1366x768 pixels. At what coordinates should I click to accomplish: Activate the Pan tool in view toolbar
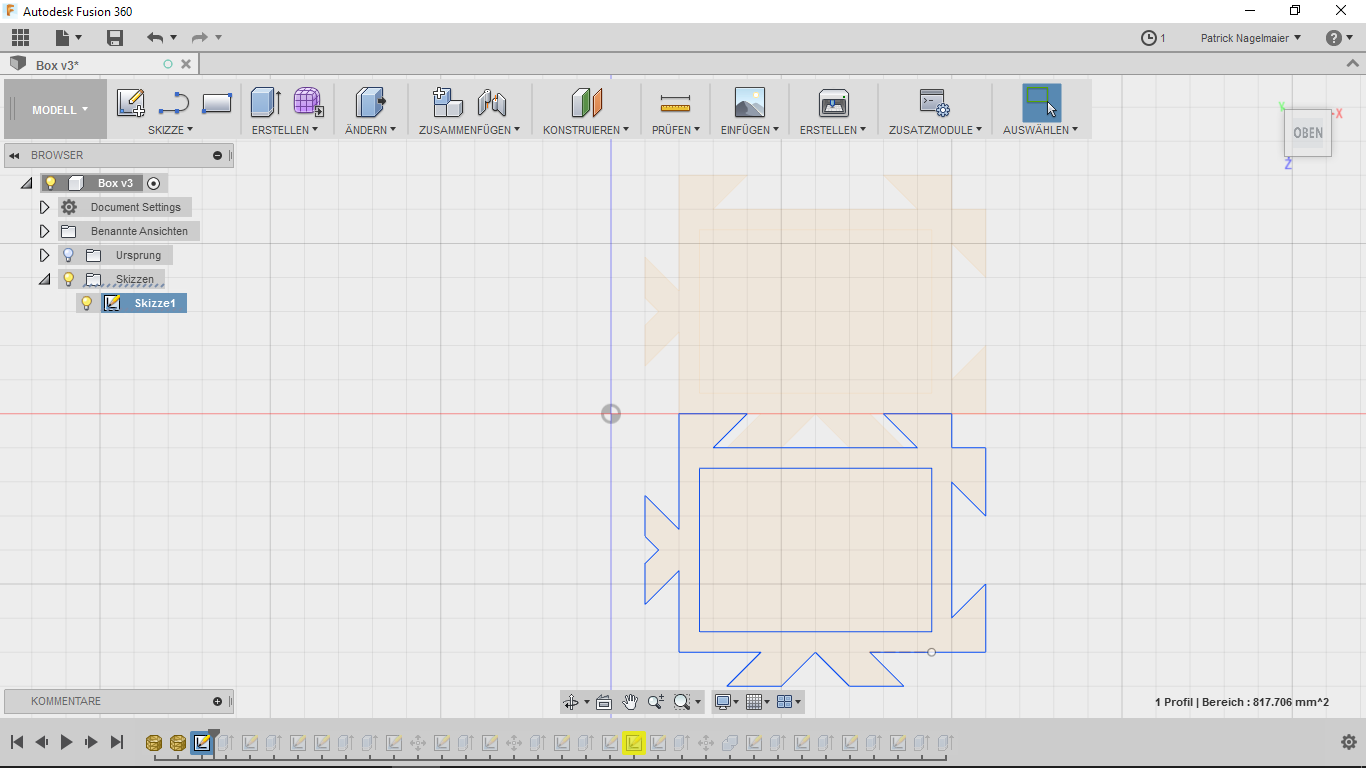pos(630,702)
